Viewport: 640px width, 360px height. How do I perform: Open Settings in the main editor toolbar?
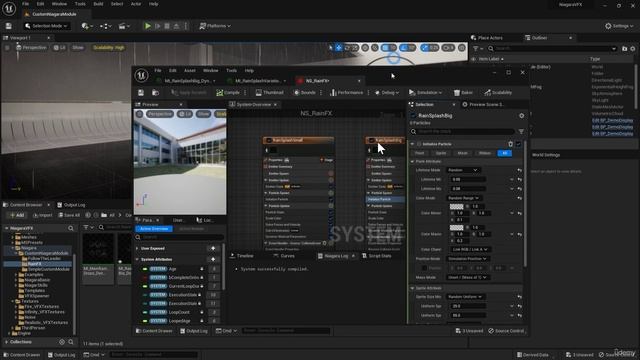[619, 26]
